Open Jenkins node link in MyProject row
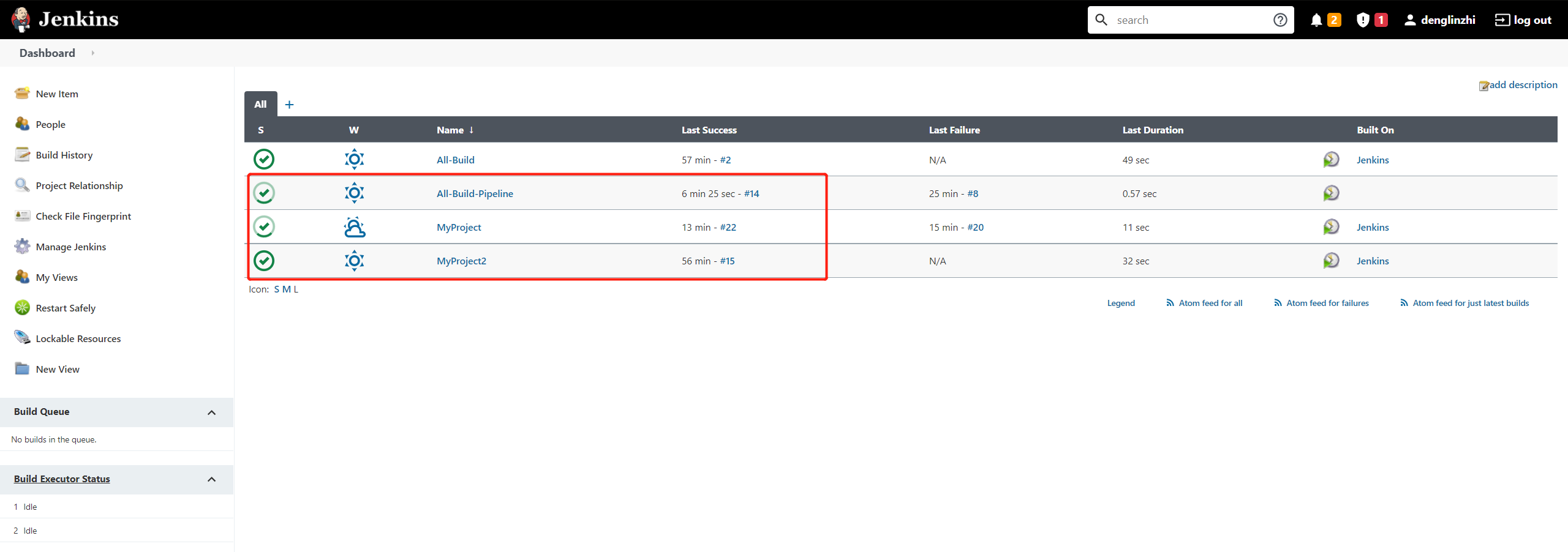 pos(1373,227)
